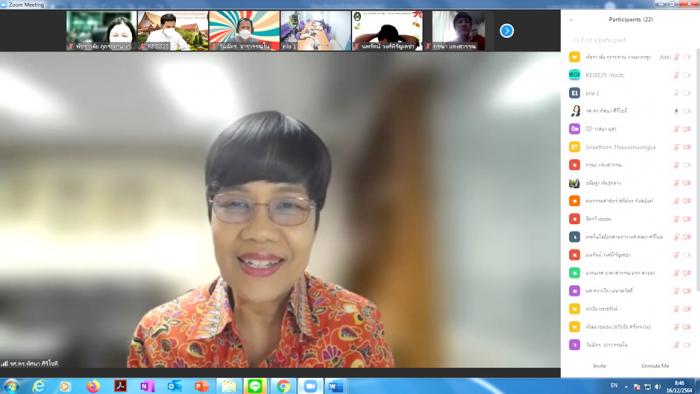Toggle video icon beside the E1 participant

[x=688, y=93]
